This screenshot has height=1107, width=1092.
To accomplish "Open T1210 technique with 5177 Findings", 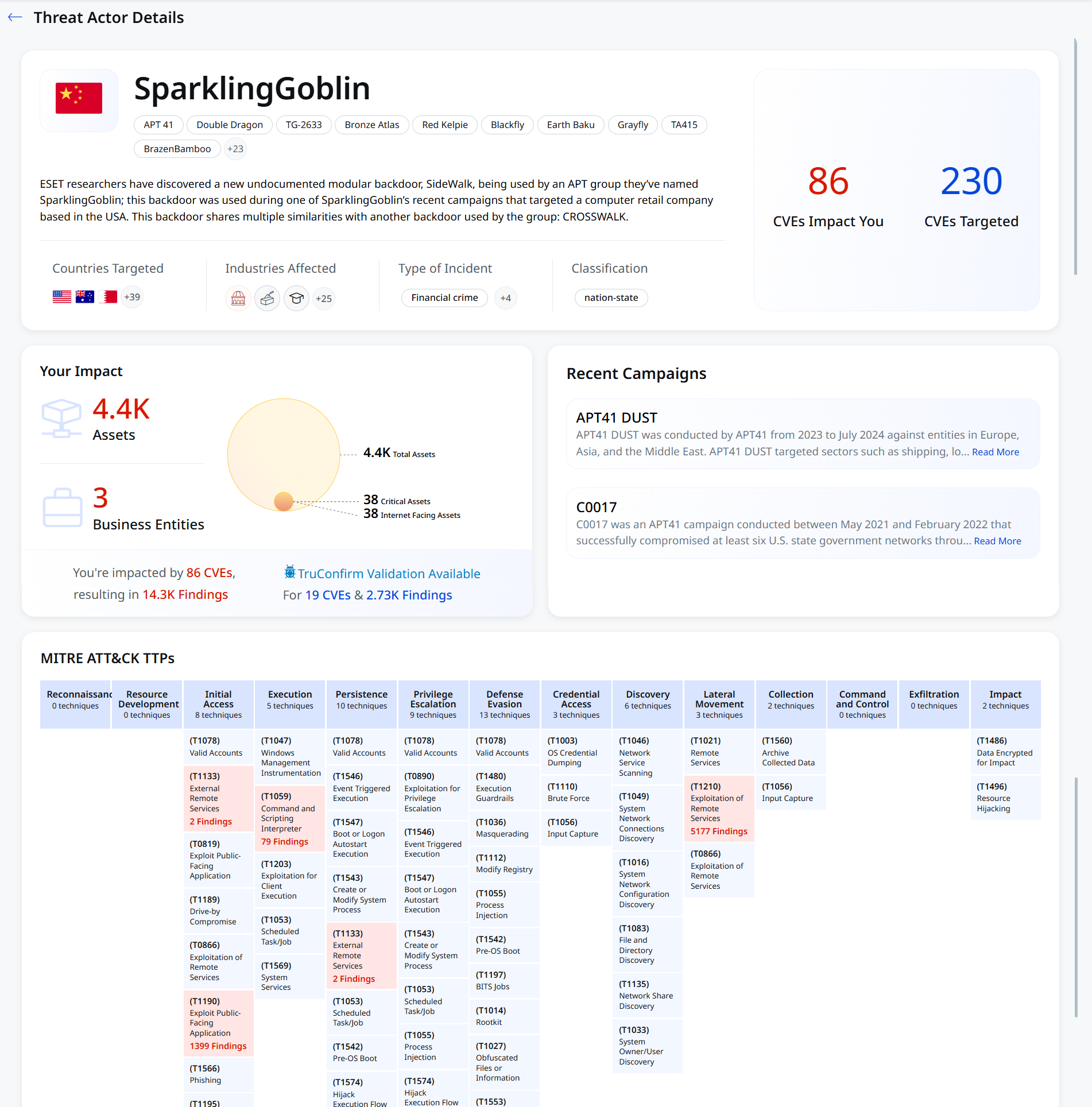I will [719, 808].
